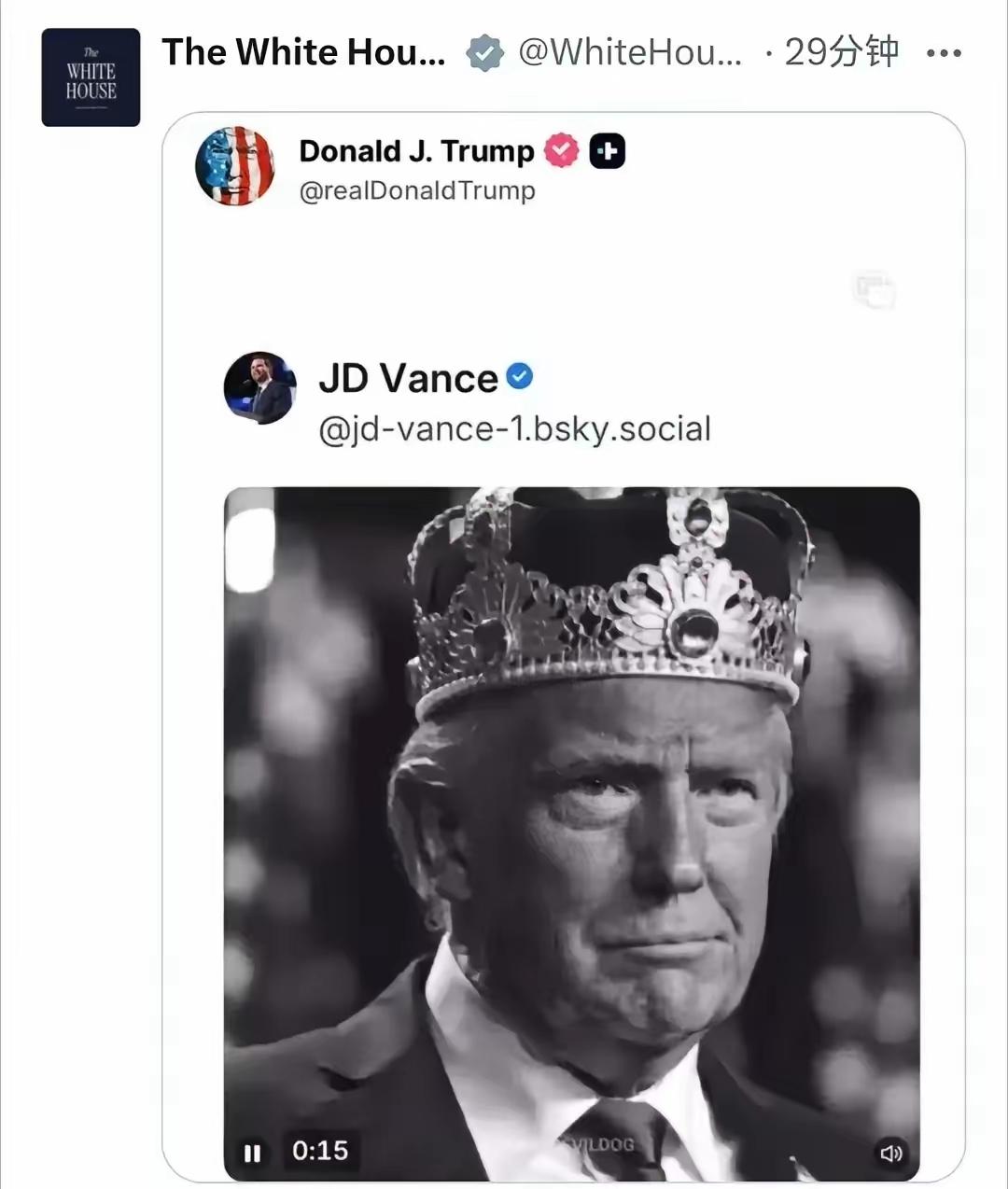Viewport: 1008px width, 1189px height.
Task: Click the blue verified badge by JD Vance
Action: (520, 376)
